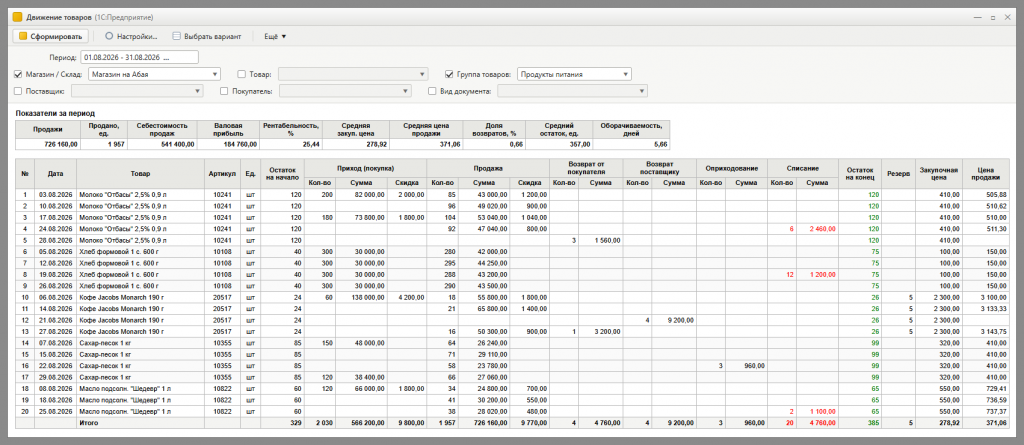Click the Выбрать вариант list icon
The height and width of the screenshot is (445, 1024).
pyautogui.click(x=176, y=37)
